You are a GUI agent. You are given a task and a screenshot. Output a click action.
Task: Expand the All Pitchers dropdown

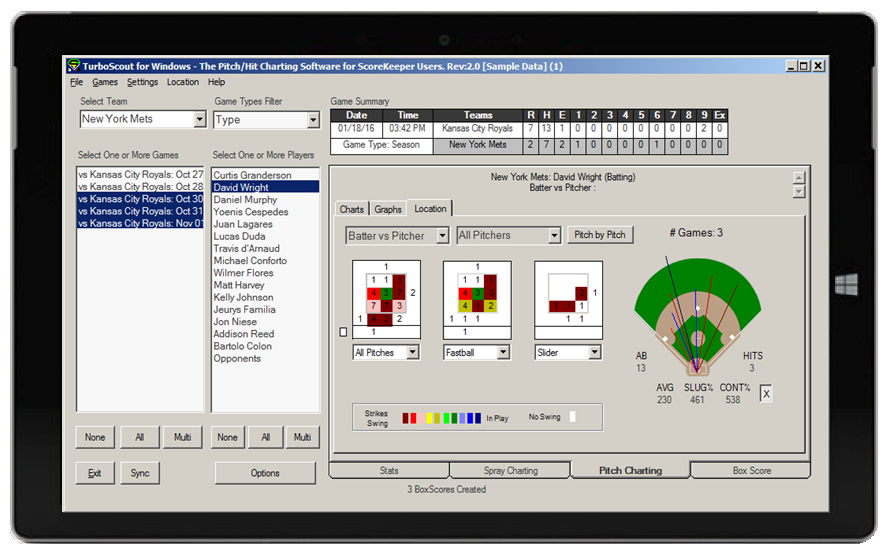(554, 235)
